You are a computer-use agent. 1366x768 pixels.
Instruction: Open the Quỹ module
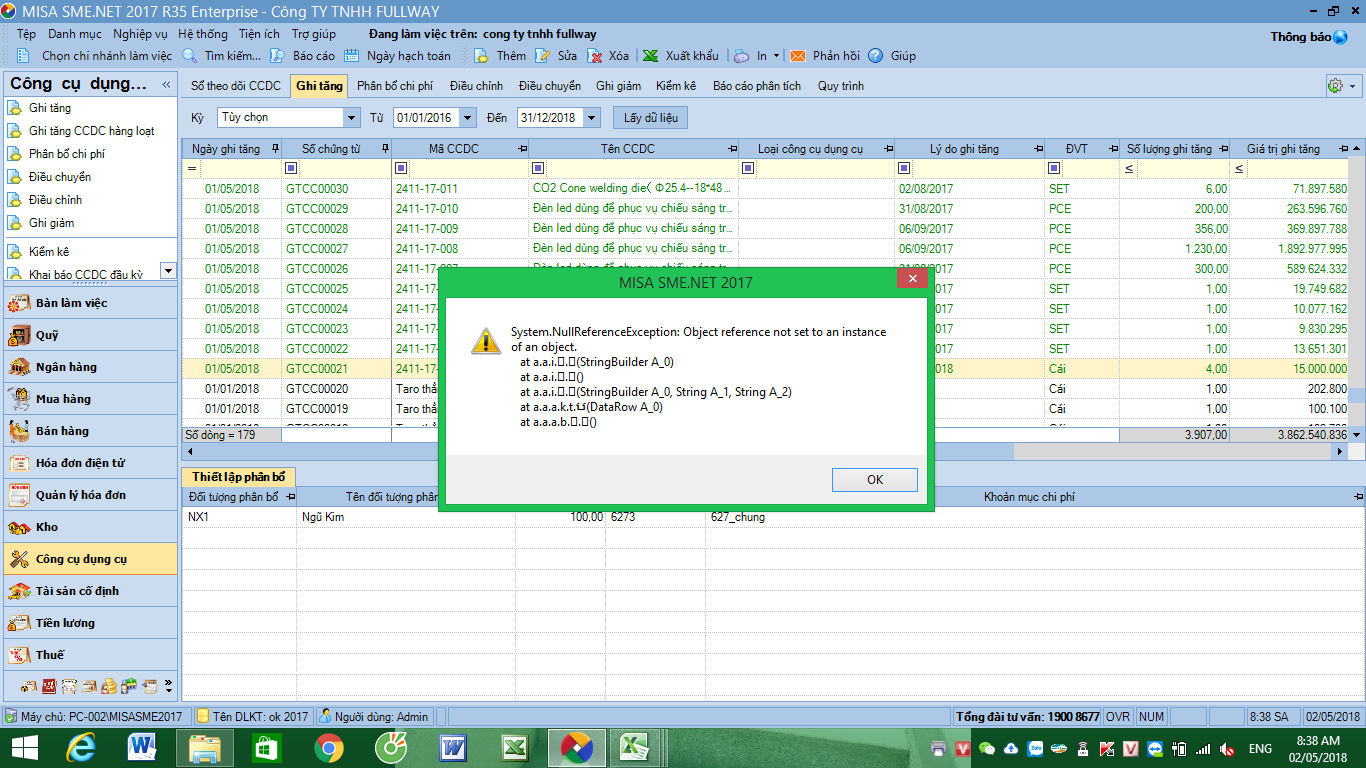coord(90,335)
